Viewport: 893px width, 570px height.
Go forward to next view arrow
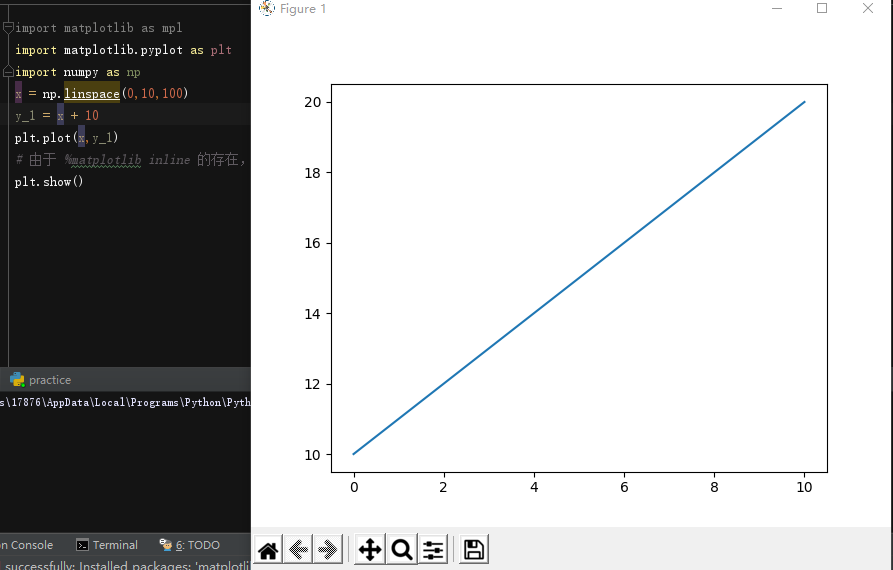point(327,550)
